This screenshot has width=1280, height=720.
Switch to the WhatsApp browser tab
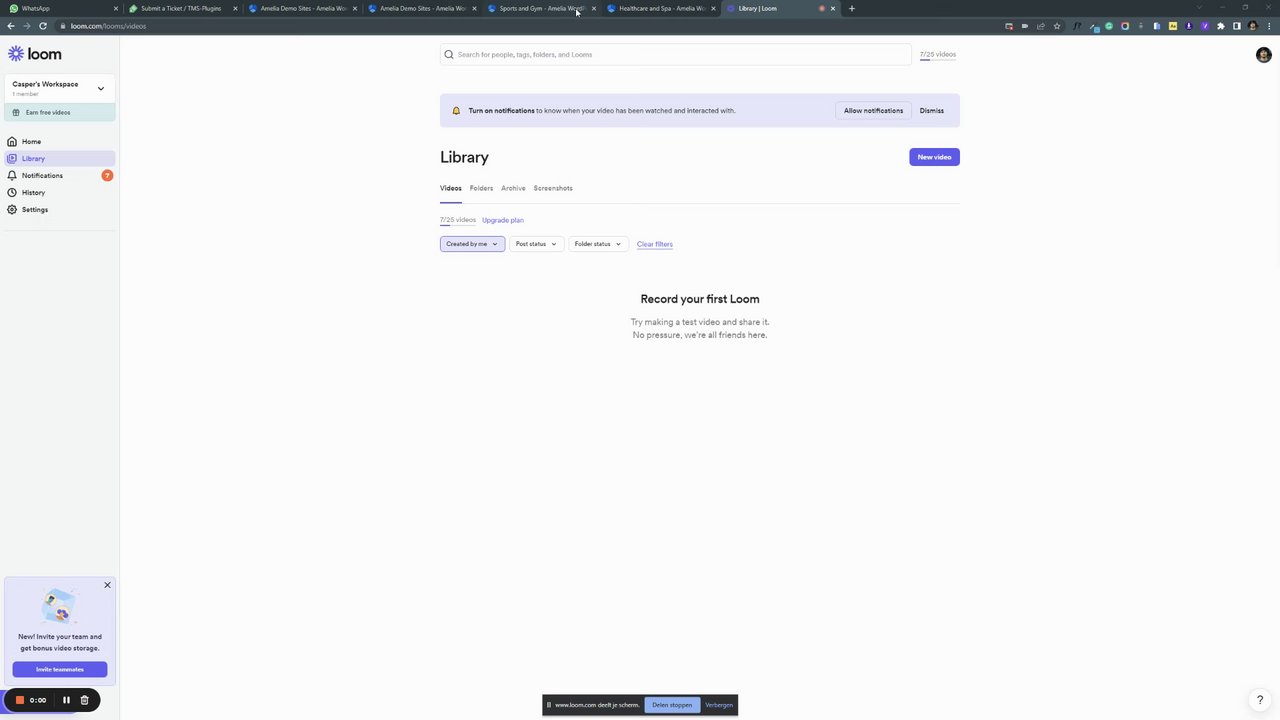[60, 8]
